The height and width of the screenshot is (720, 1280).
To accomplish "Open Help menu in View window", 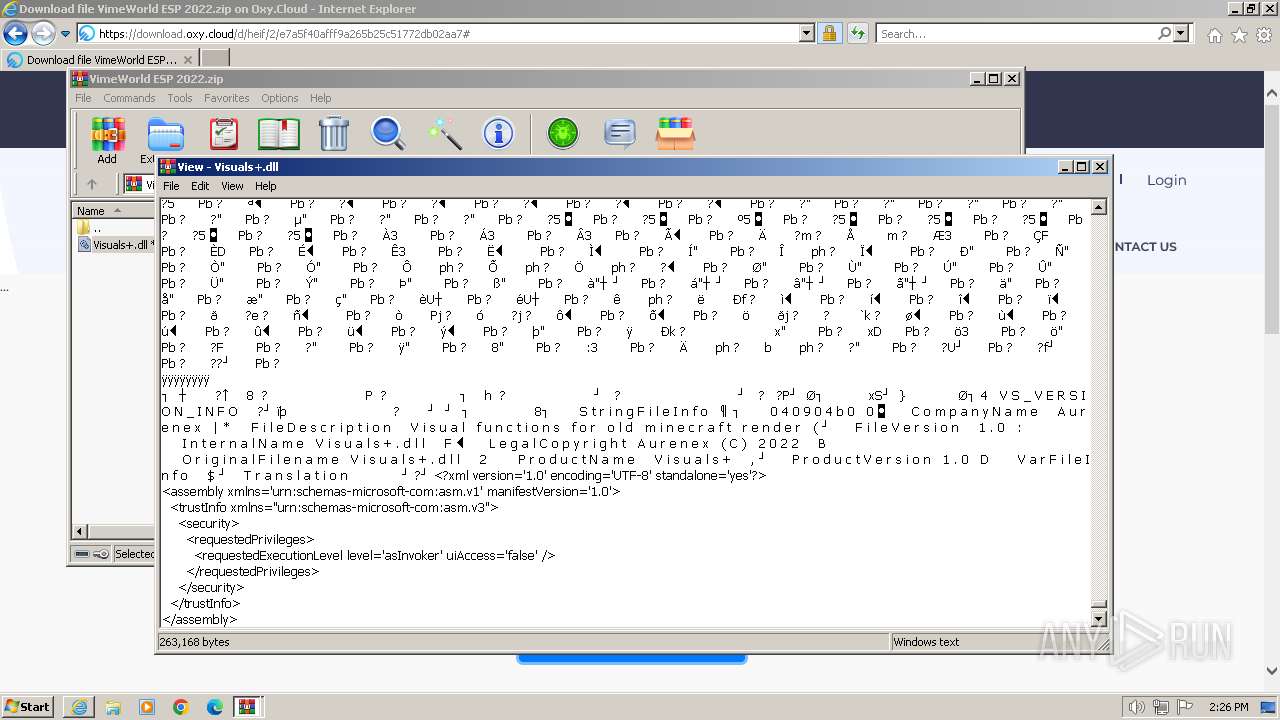I will click(x=265, y=186).
